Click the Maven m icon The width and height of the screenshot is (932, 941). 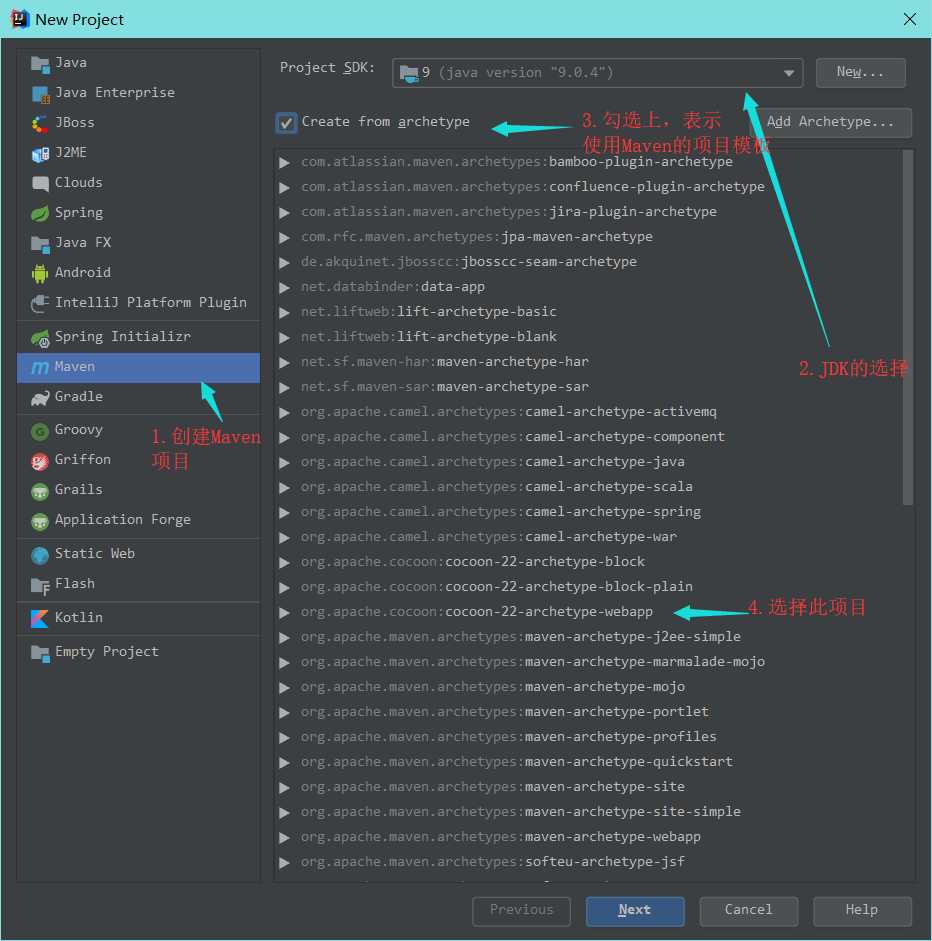point(40,367)
